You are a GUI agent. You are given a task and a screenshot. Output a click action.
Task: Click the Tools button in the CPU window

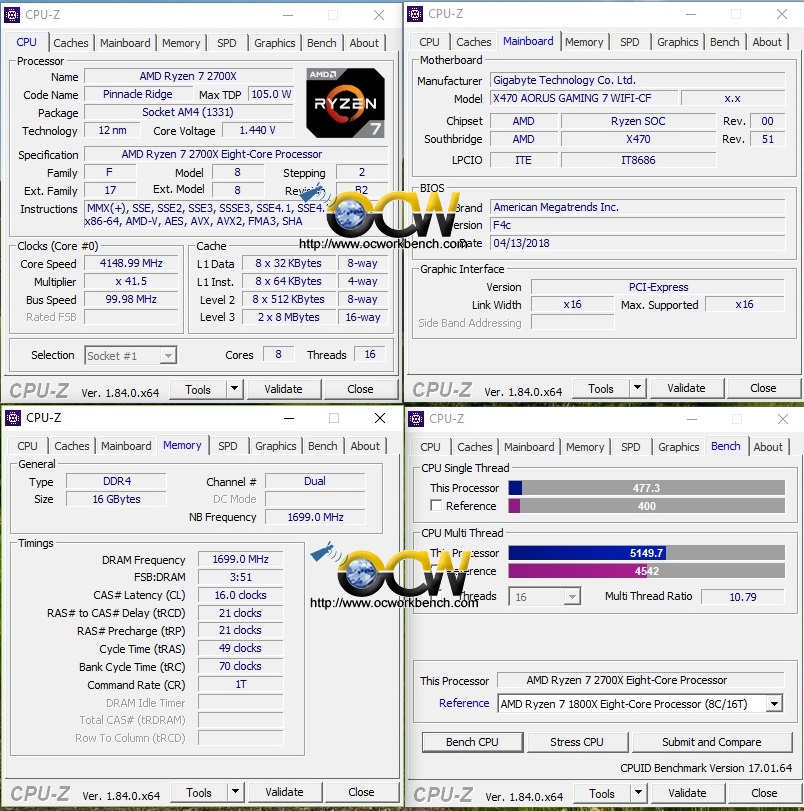(198, 389)
